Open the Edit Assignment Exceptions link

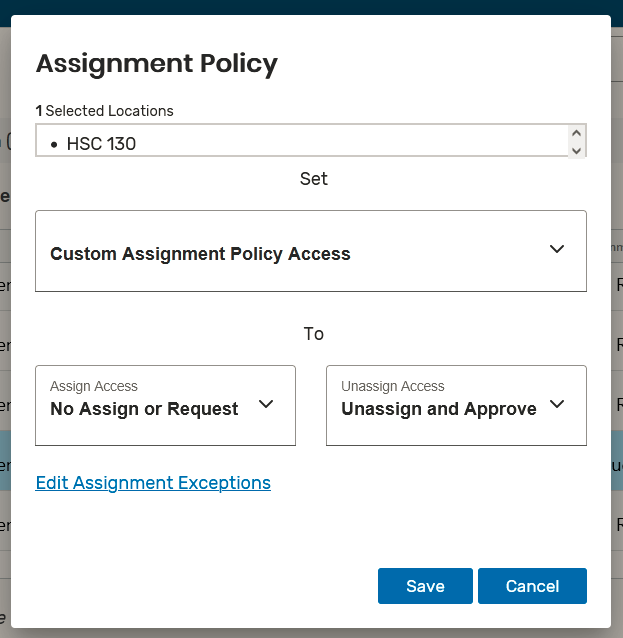(153, 483)
